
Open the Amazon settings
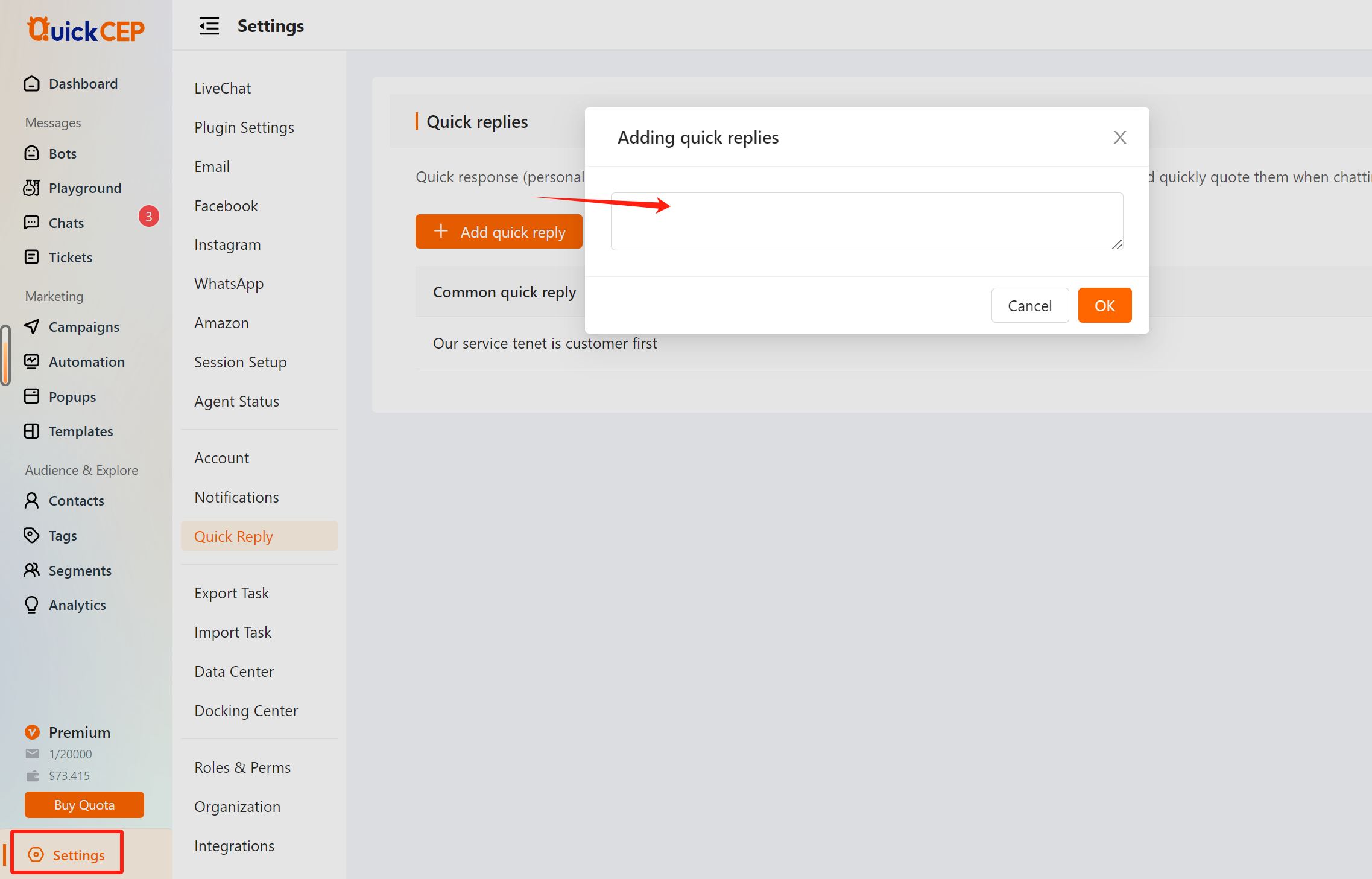click(221, 323)
